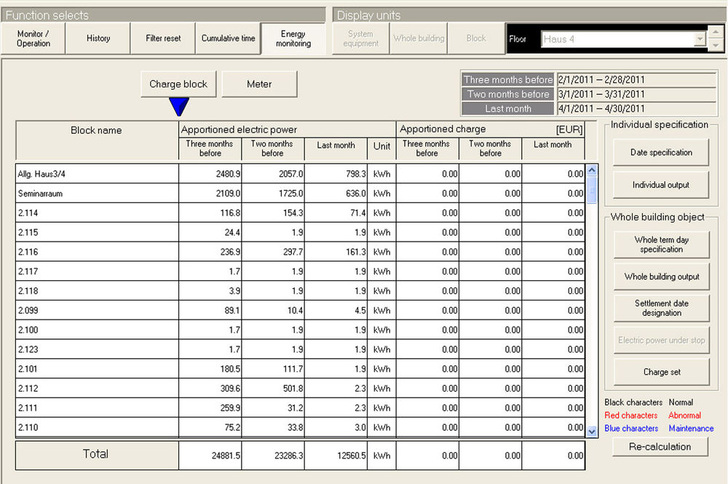The width and height of the screenshot is (728, 484).
Task: Click Whole building output button
Action: click(x=660, y=276)
